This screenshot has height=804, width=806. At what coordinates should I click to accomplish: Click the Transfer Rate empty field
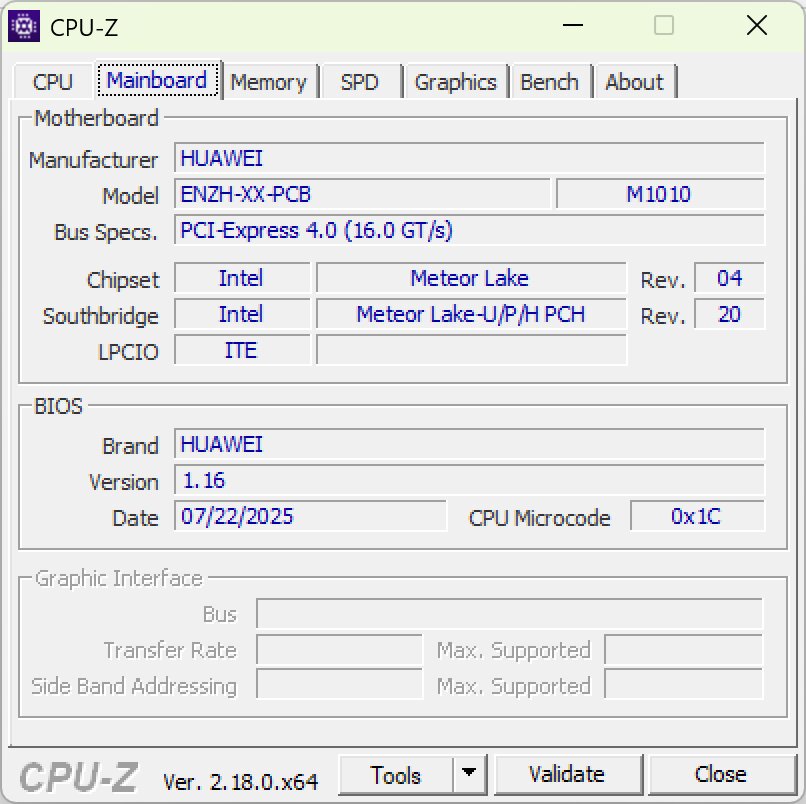pos(339,650)
